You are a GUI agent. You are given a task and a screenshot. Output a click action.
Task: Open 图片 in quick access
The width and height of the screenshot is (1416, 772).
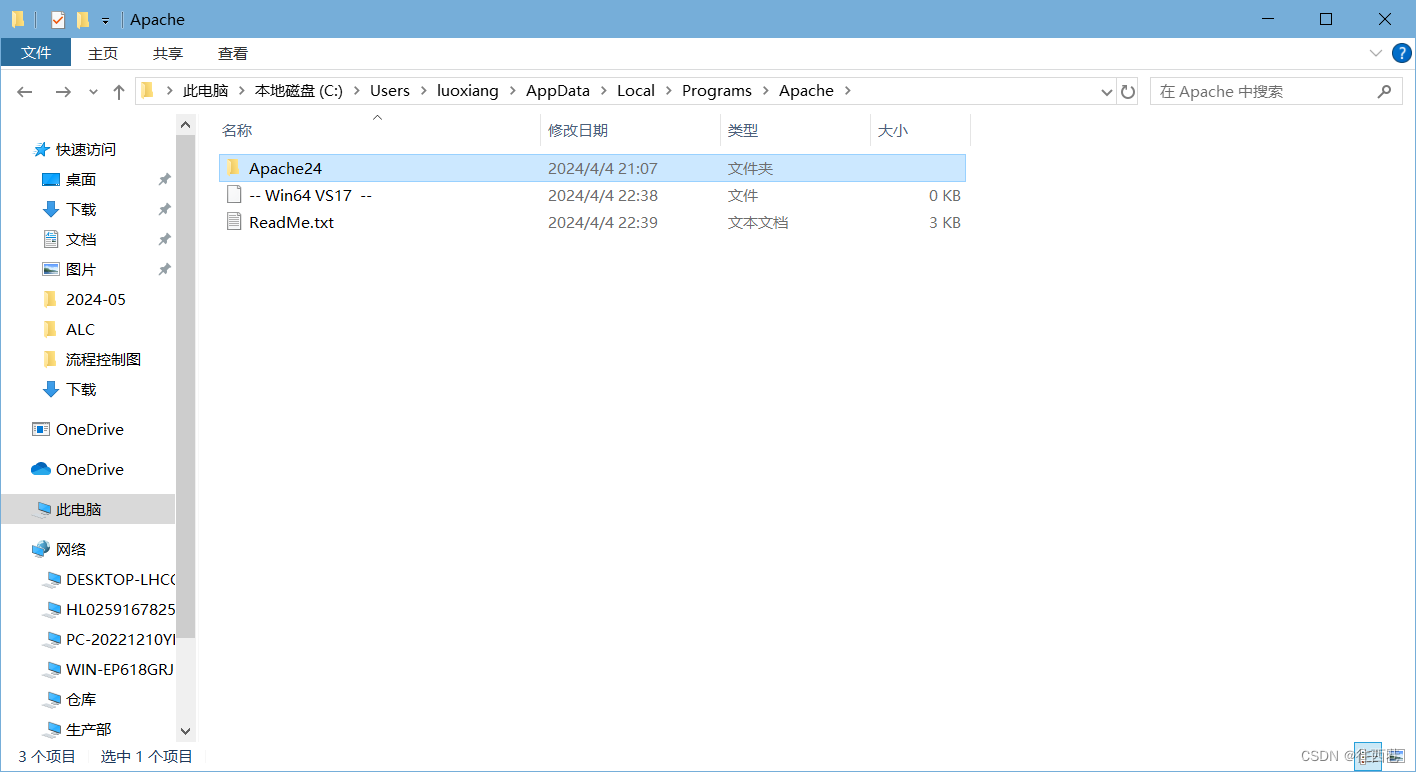pyautogui.click(x=81, y=269)
